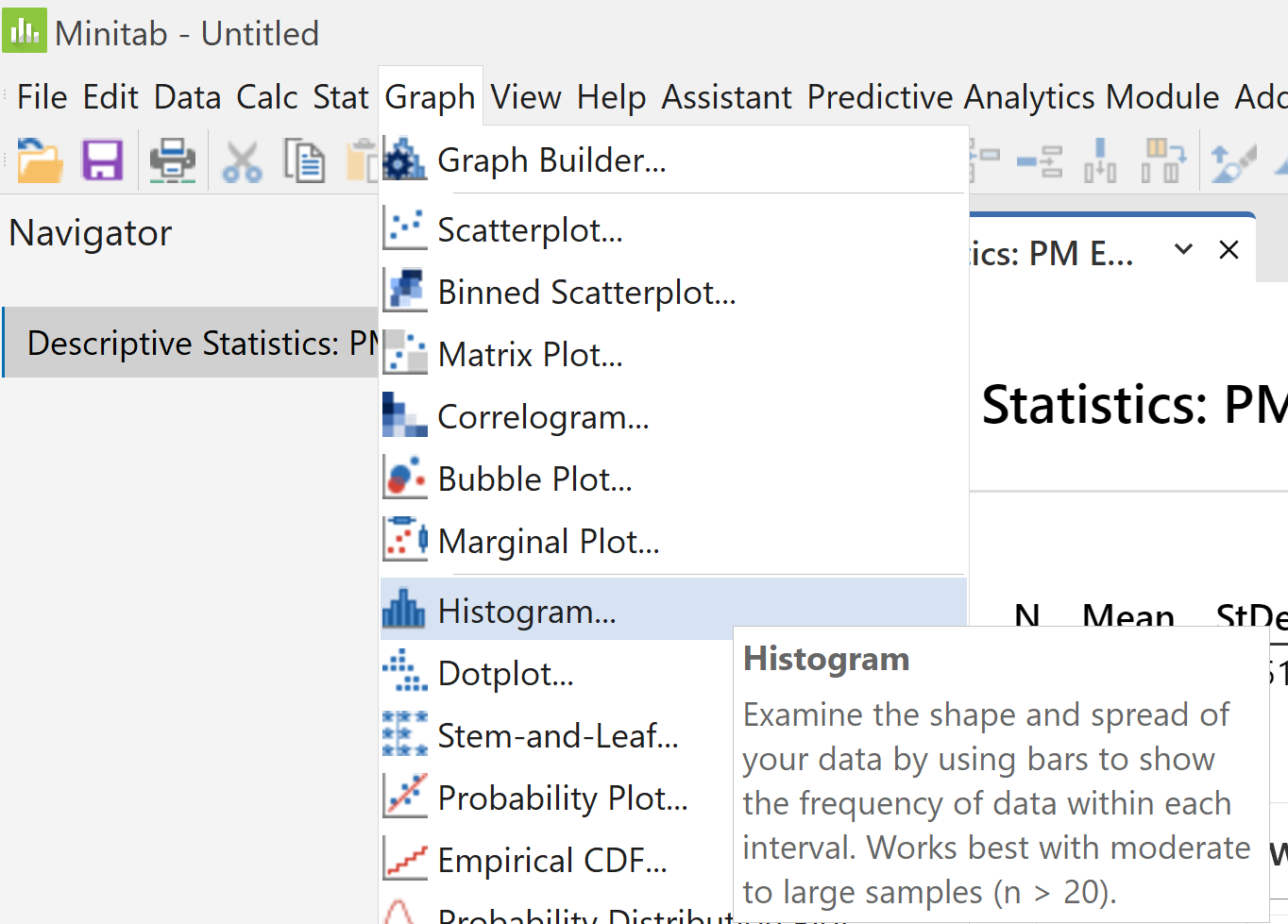This screenshot has height=924, width=1288.
Task: Choose Correlogram... menu entry
Action: click(x=673, y=416)
